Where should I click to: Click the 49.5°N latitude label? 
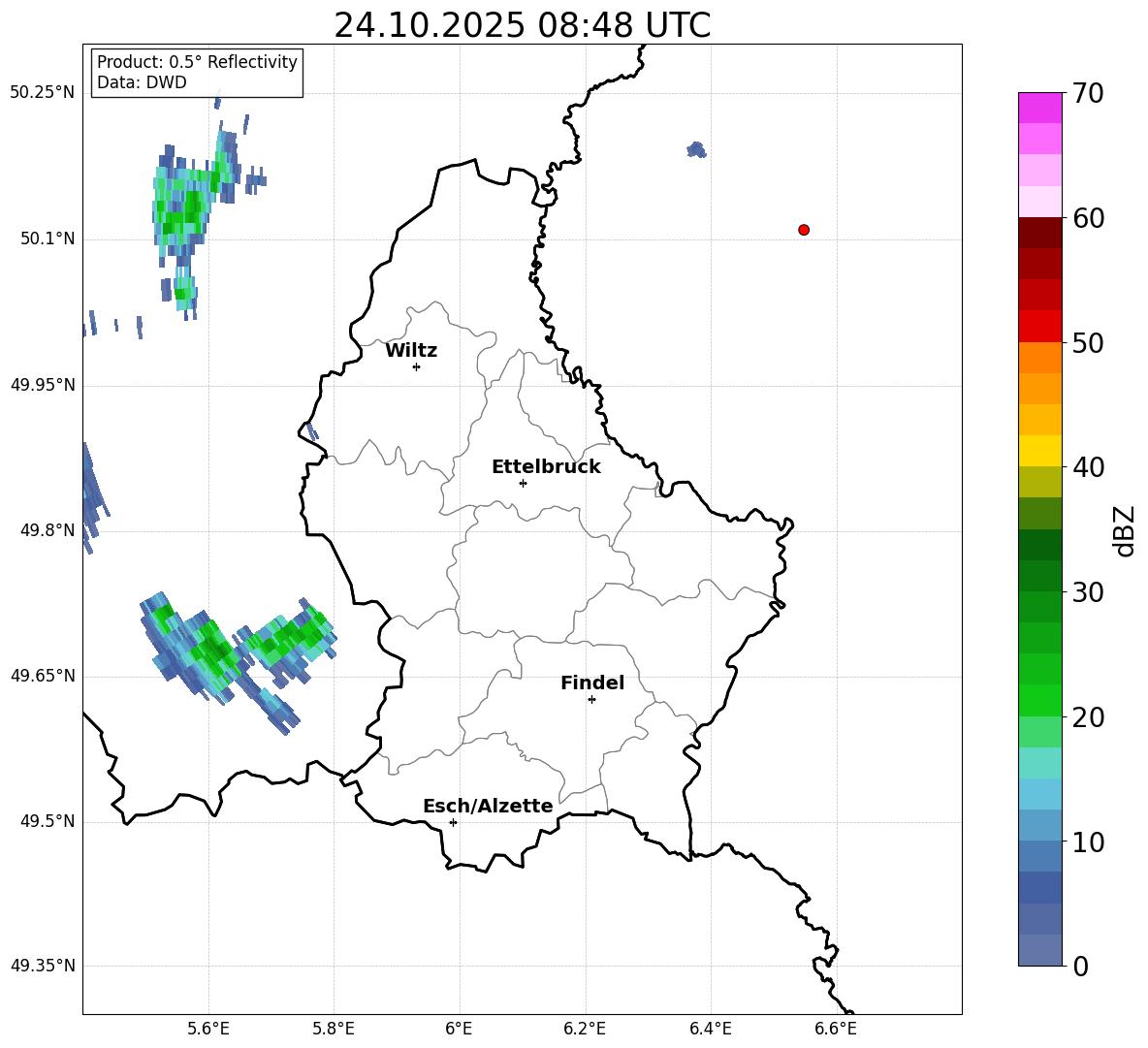click(47, 820)
